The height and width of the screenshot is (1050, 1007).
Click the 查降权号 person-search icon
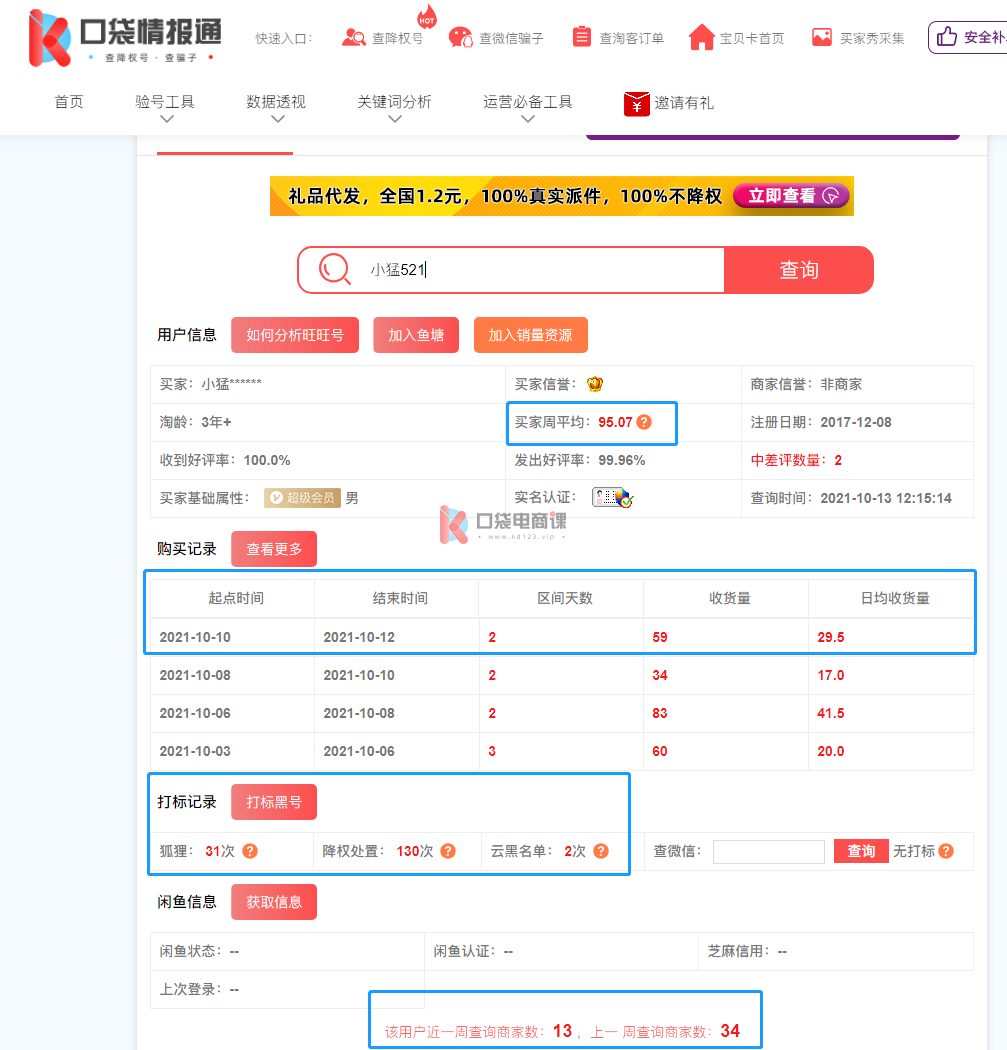(354, 38)
